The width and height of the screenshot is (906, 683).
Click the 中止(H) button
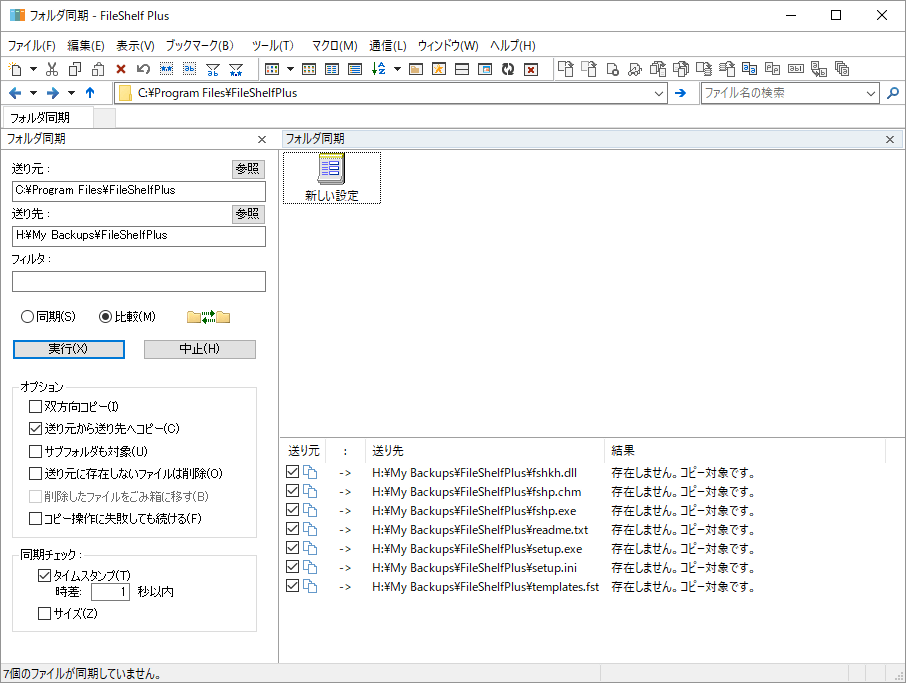pos(200,349)
